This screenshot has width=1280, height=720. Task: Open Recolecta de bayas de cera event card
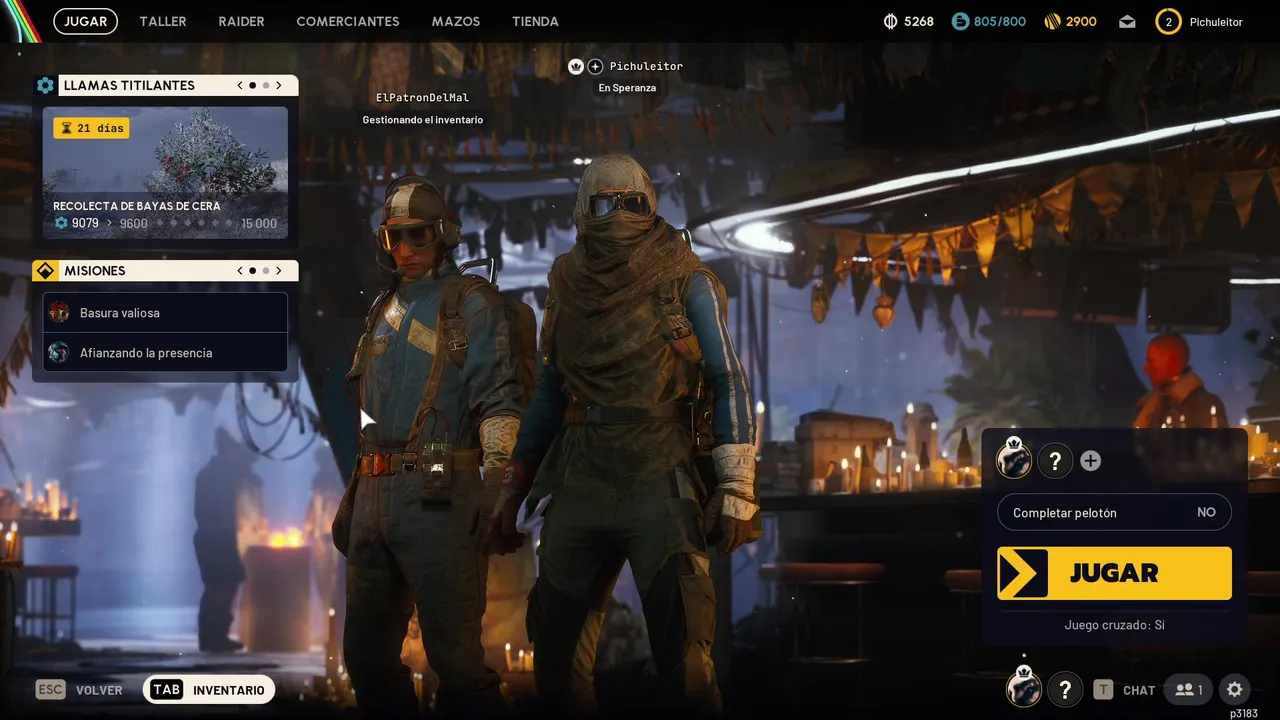165,173
